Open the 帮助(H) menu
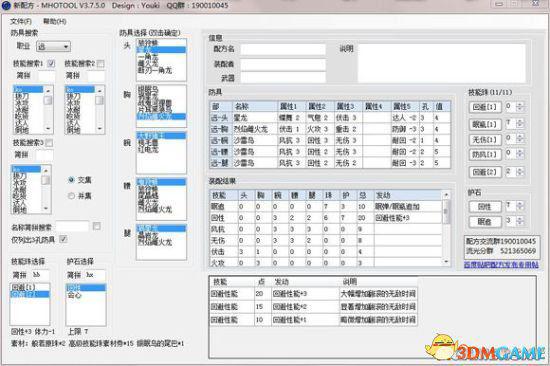Viewport: 550px width, 366px height. pyautogui.click(x=54, y=21)
